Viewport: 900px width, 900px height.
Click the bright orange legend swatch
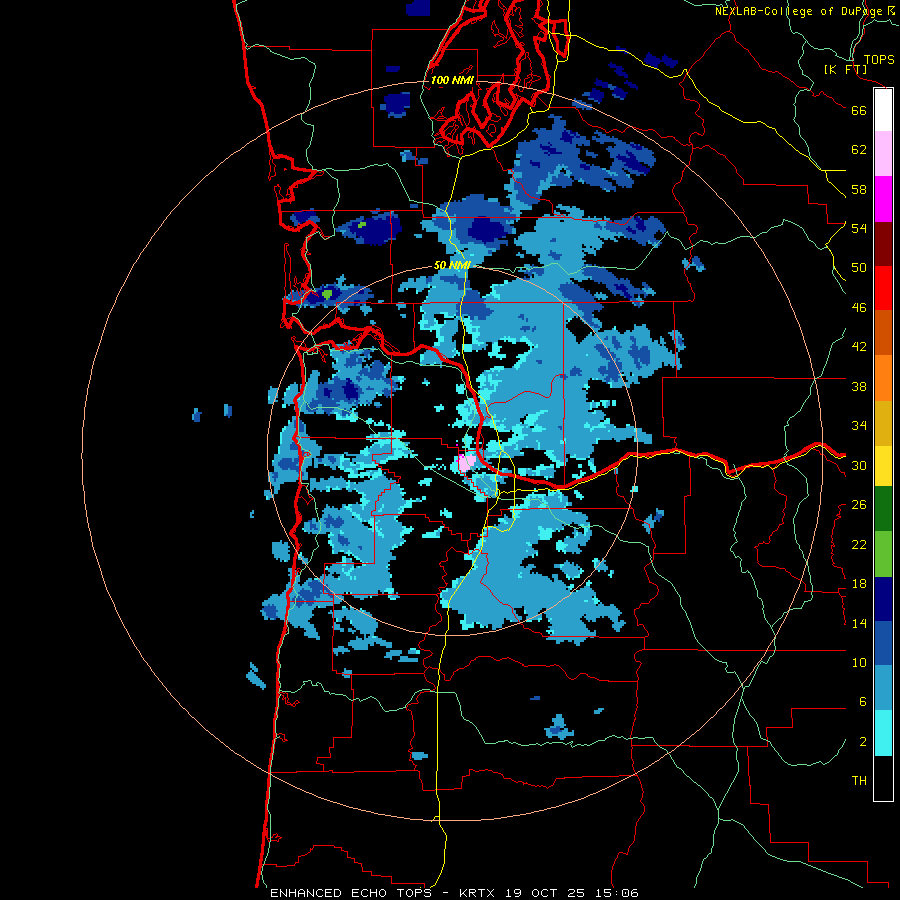883,378
